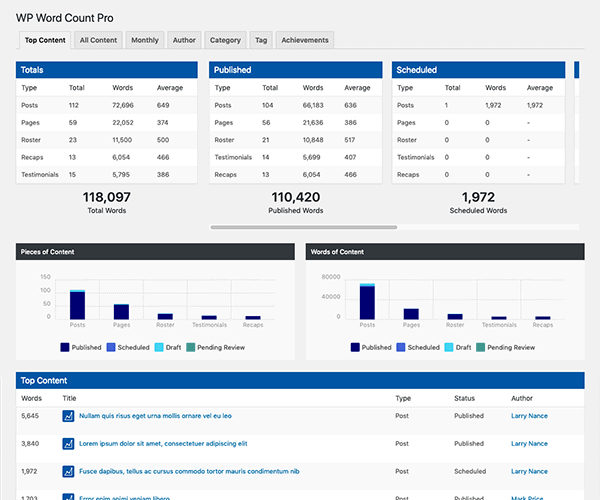Click 'Testimonials' row label in Totals table

40,174
